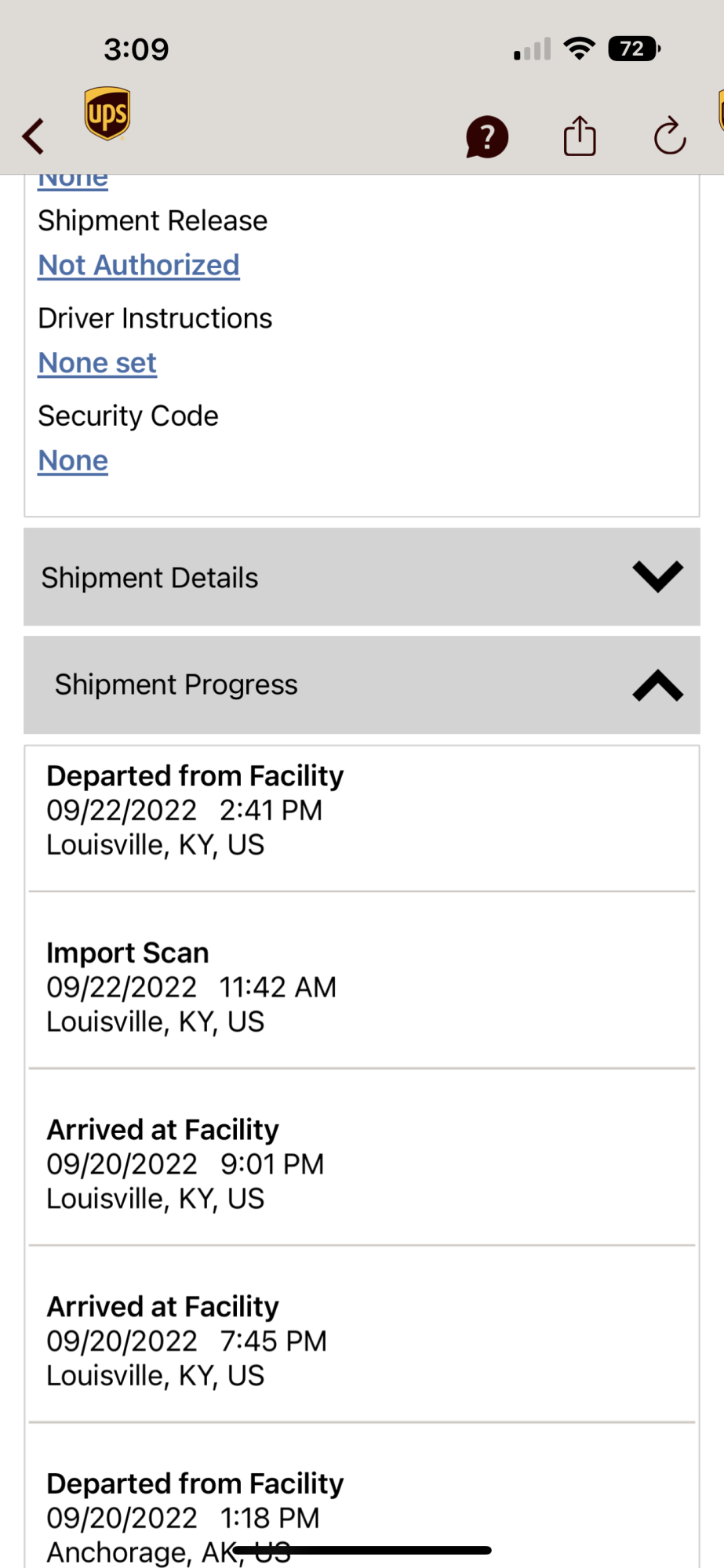Tap the back arrow icon
This screenshot has height=1568, width=724.
pyautogui.click(x=34, y=136)
